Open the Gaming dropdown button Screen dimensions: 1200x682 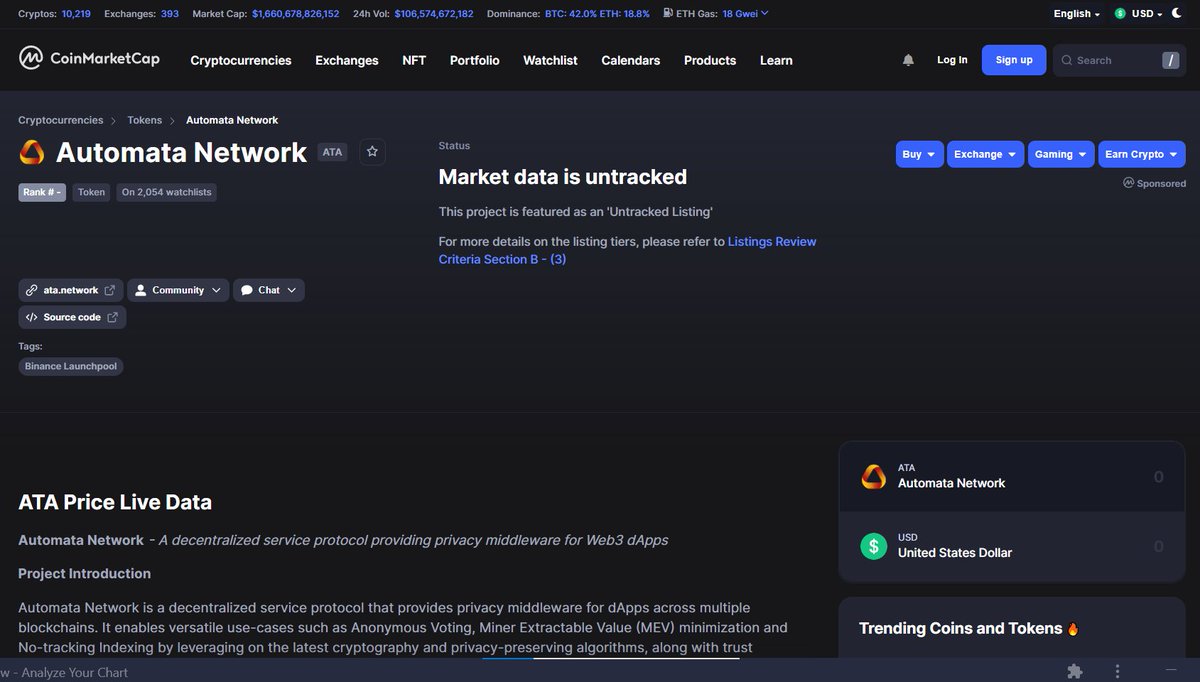[1061, 154]
